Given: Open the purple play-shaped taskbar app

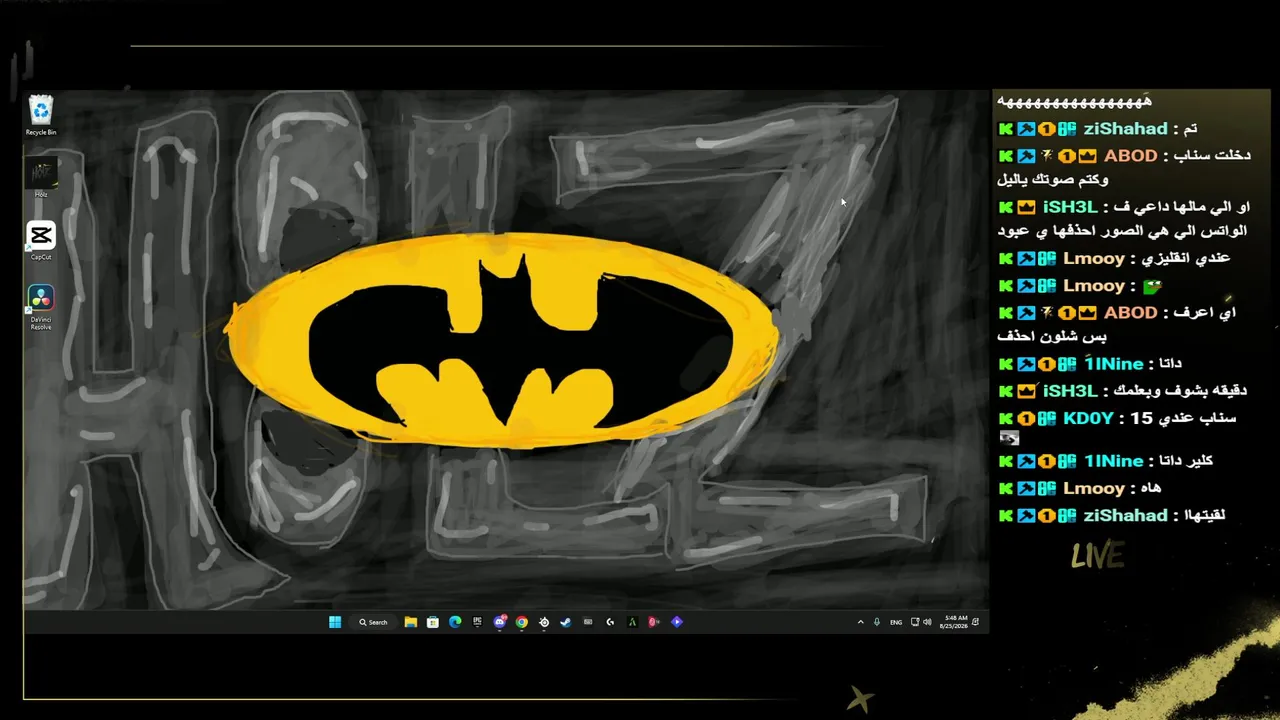Looking at the screenshot, I should pos(677,622).
